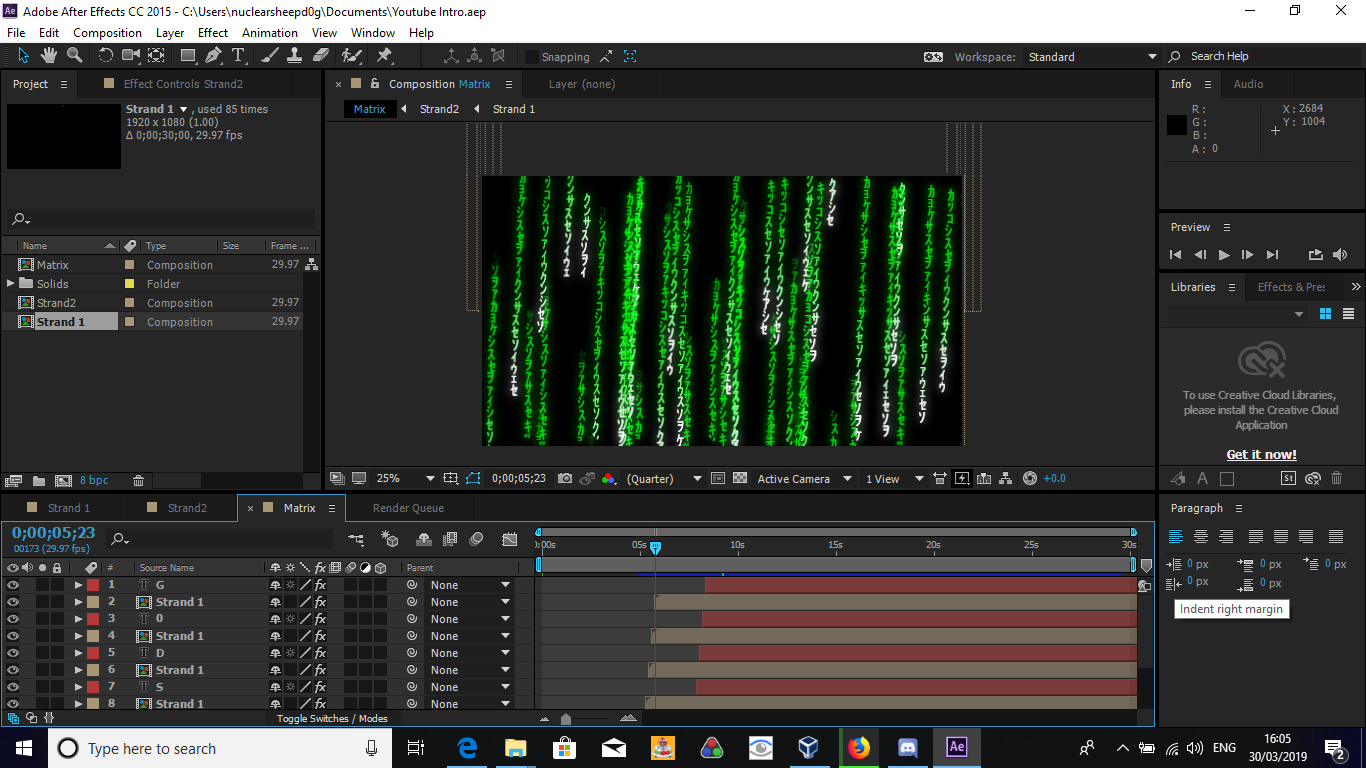Center align text in Paragraph panel
This screenshot has height=768, width=1366.
(1201, 537)
